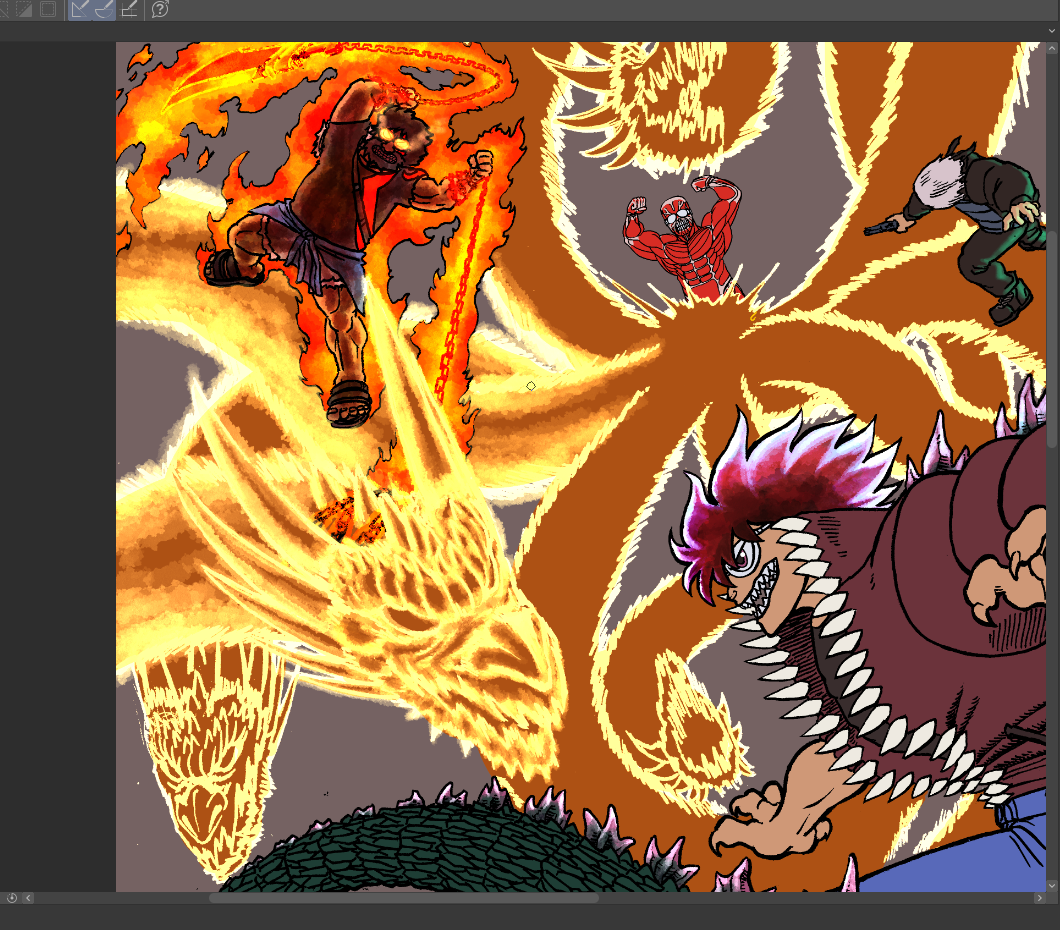Click the reset rotation dial icon

(x=11, y=898)
